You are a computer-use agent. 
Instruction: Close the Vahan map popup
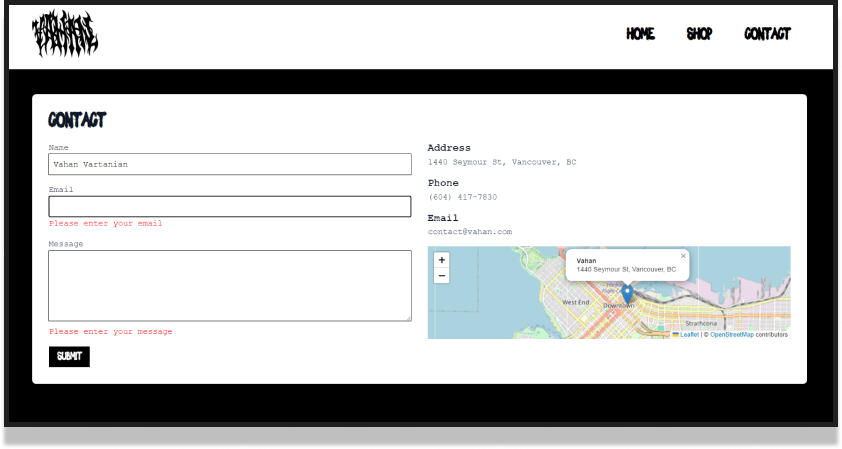tap(683, 256)
